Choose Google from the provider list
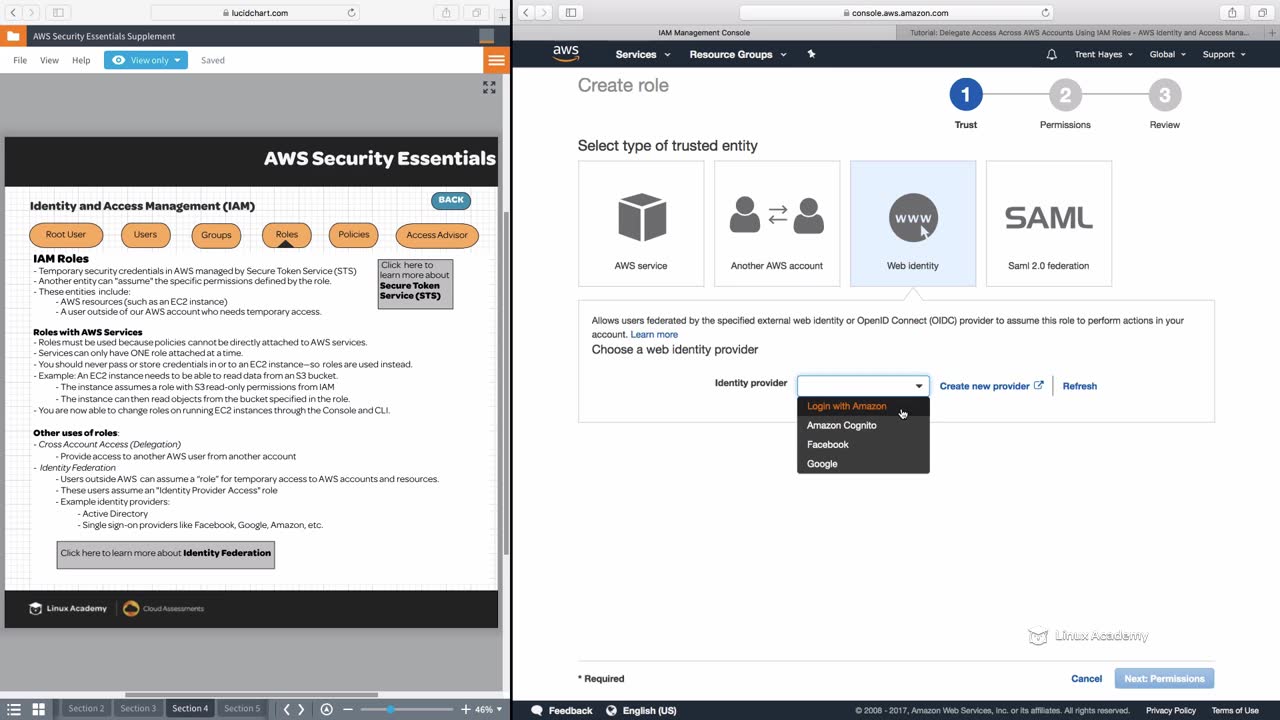The image size is (1280, 720). click(x=863, y=464)
